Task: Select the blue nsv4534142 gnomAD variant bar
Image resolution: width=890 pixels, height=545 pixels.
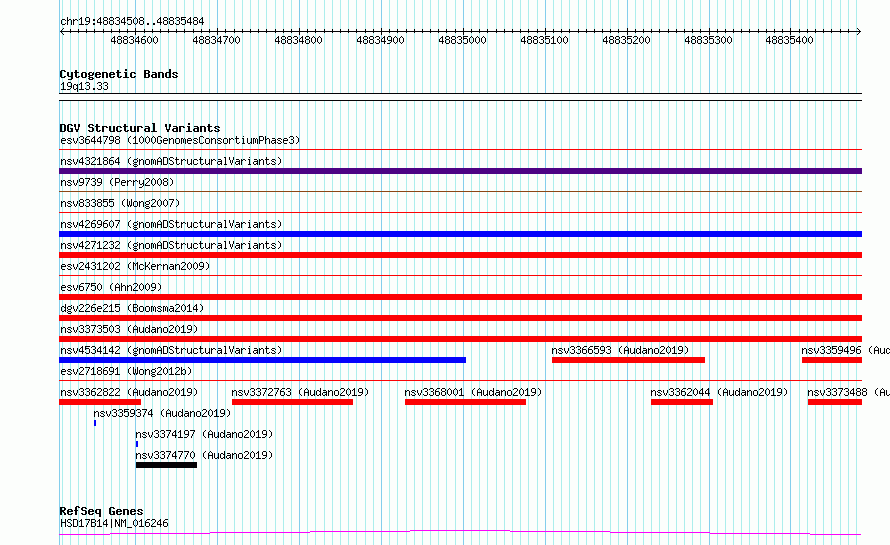Action: 262,360
